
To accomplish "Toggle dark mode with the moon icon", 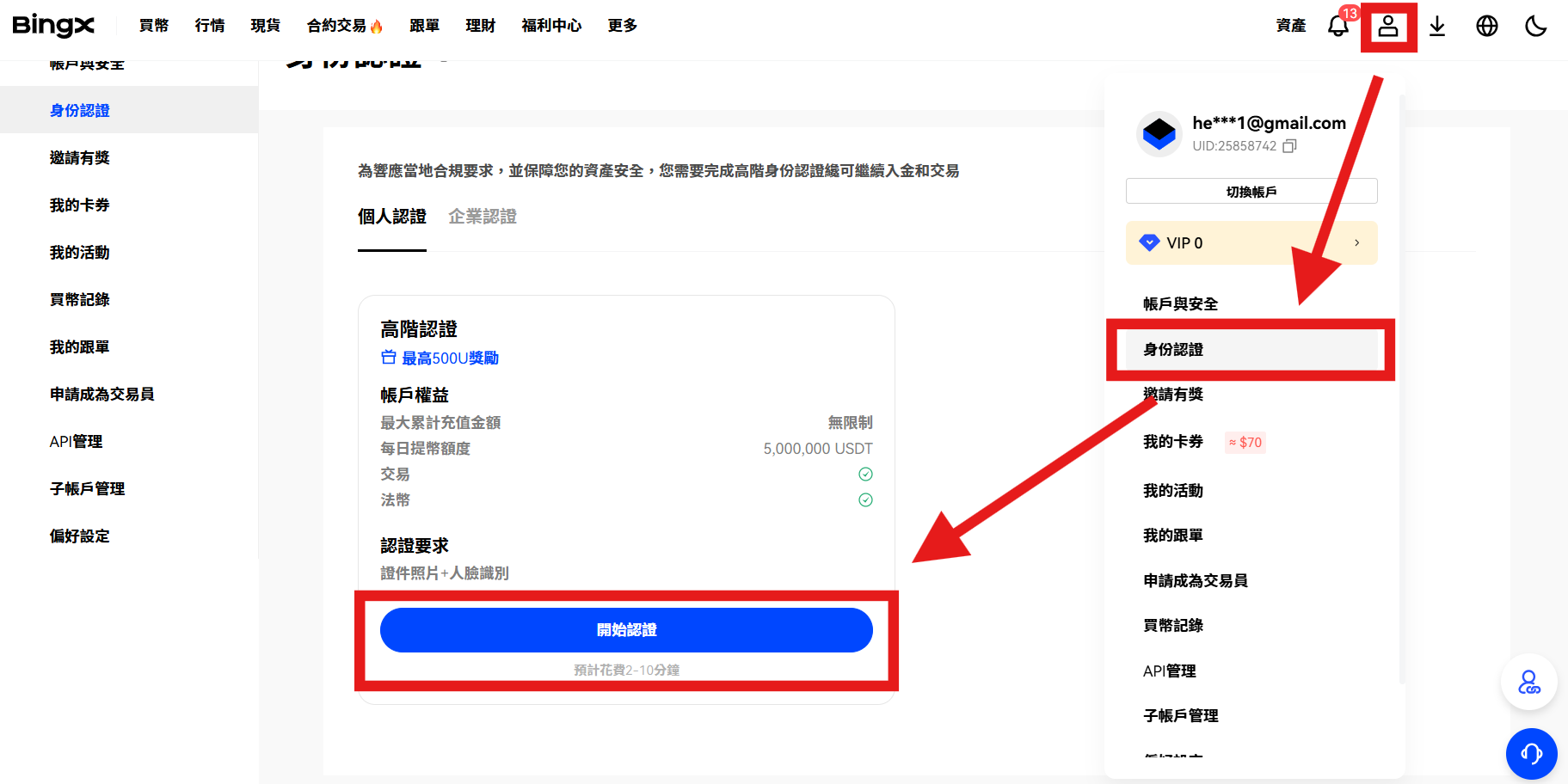I will pos(1536,27).
